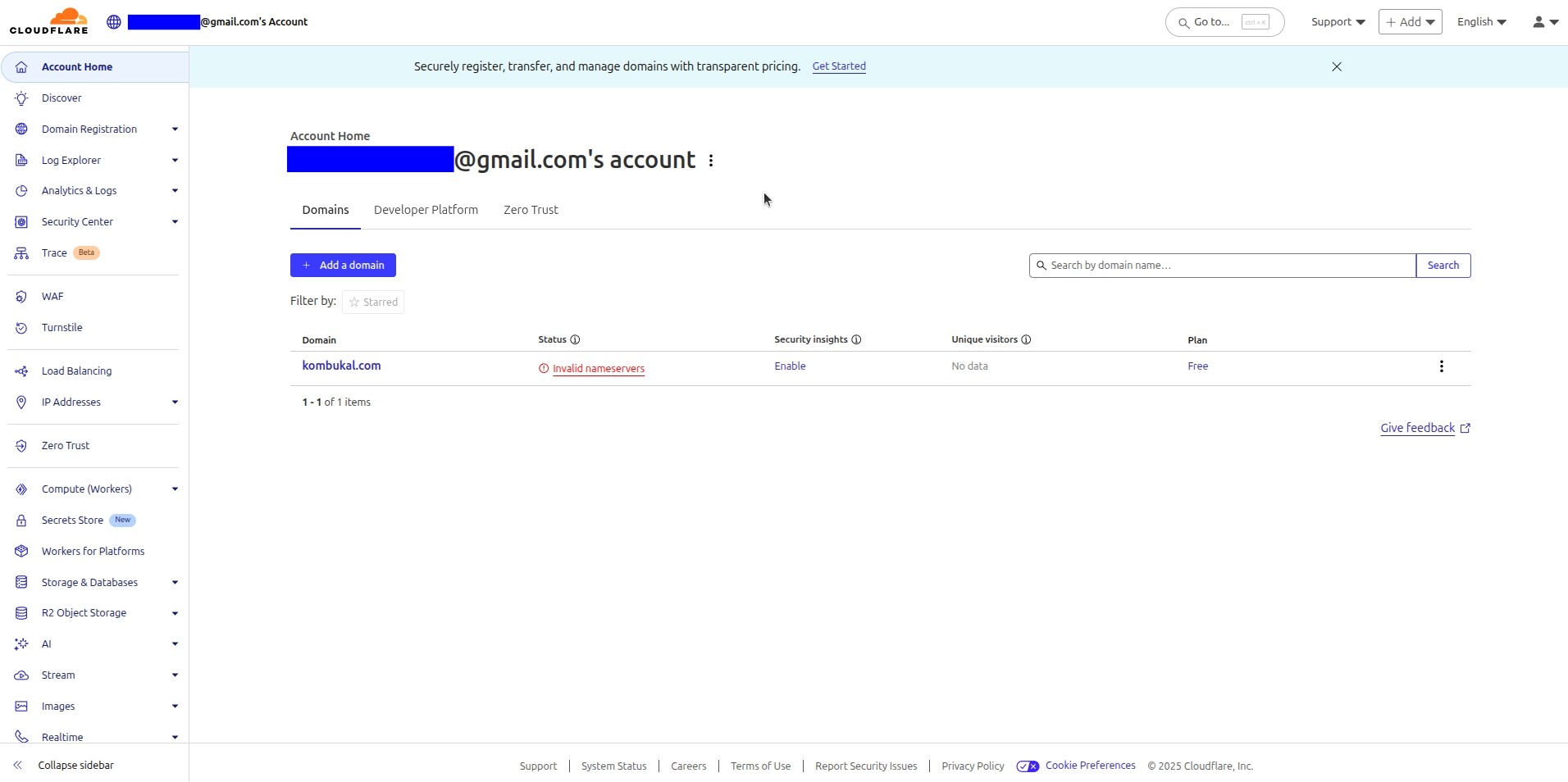
Task: Open the English language dropdown
Action: coord(1481,22)
